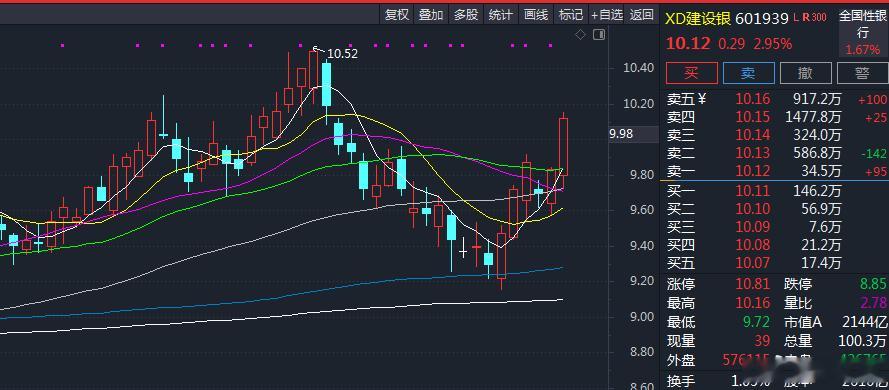The image size is (889, 390).
Task: Click sector change 1.67%
Action: [x=863, y=50]
